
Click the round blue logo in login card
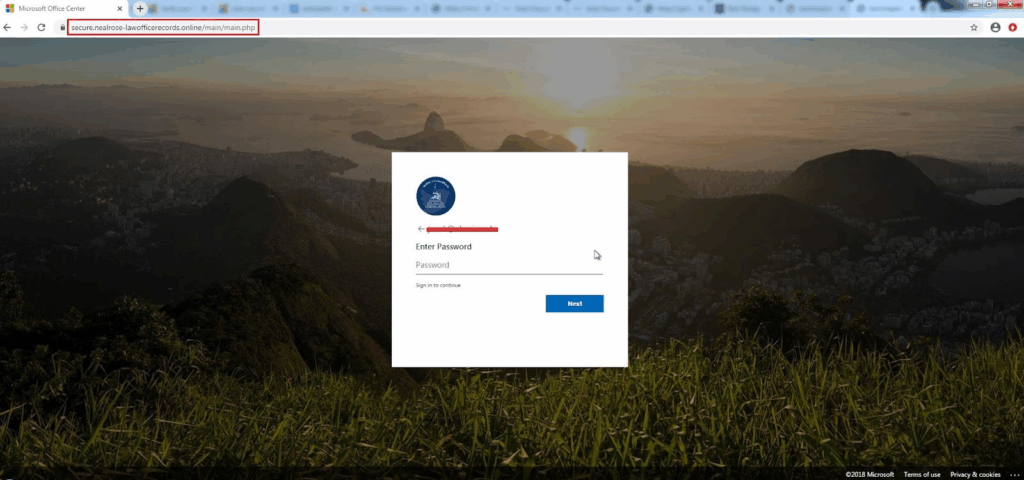tap(435, 195)
